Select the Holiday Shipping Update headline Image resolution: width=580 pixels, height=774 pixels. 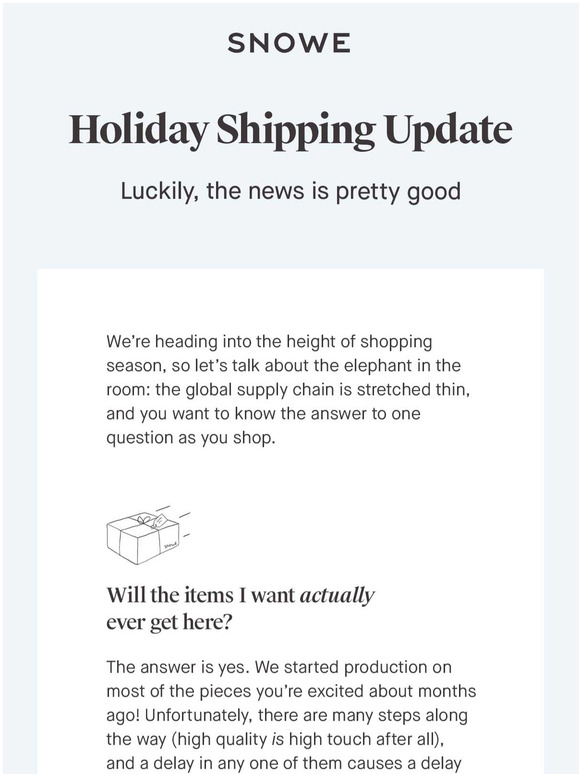290,130
